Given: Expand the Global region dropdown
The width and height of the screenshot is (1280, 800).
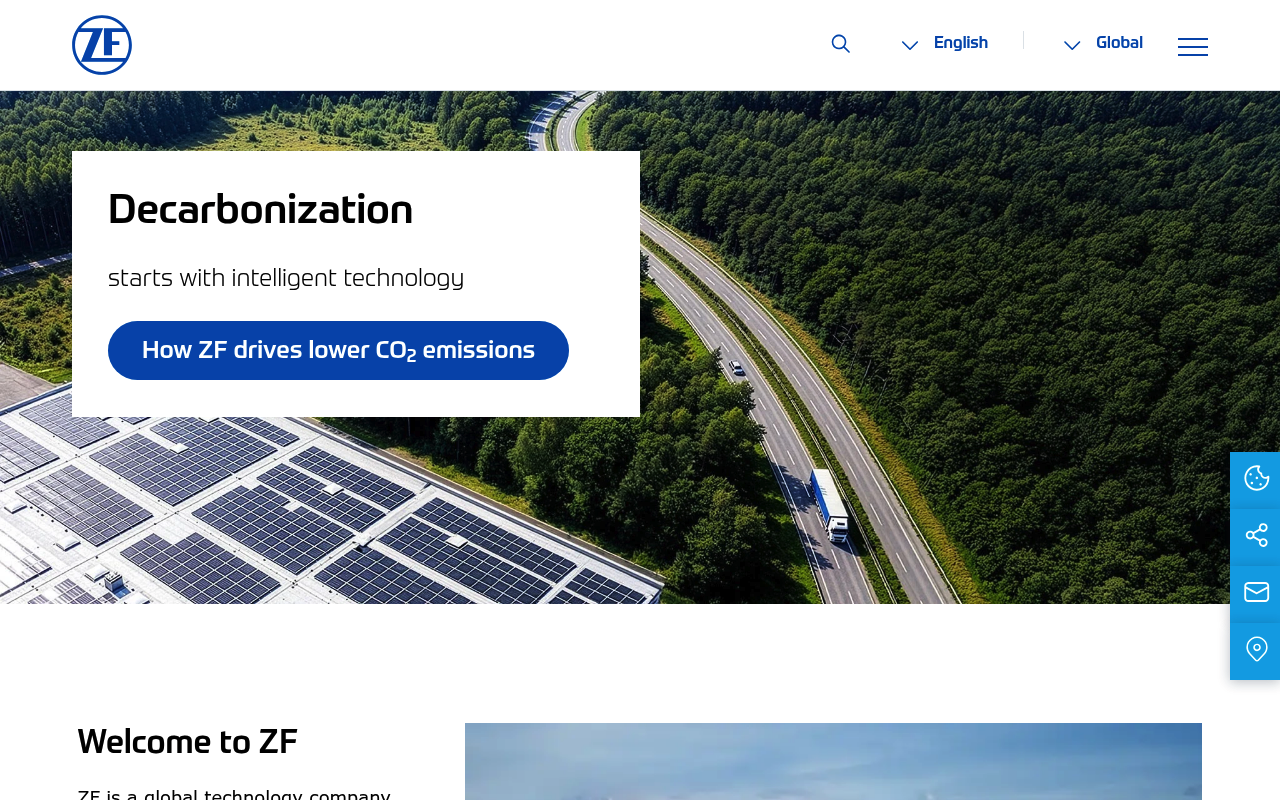Looking at the screenshot, I should click(x=1103, y=43).
